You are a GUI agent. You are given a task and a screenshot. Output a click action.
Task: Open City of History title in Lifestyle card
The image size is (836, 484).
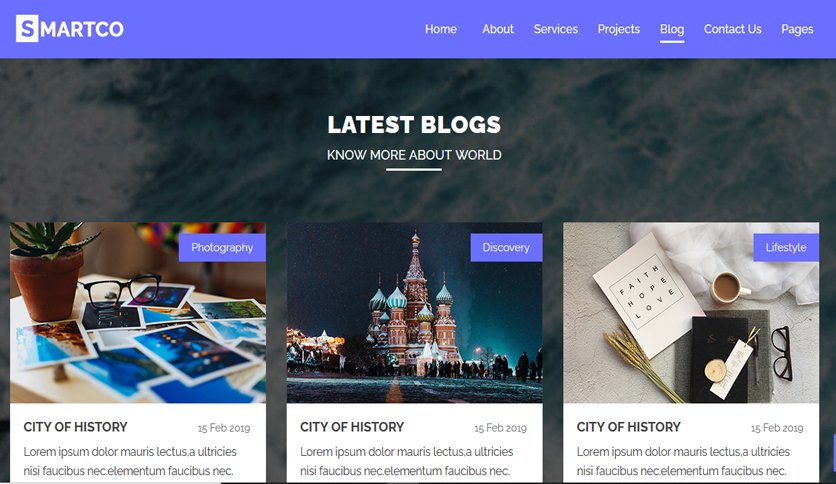pyautogui.click(x=629, y=427)
